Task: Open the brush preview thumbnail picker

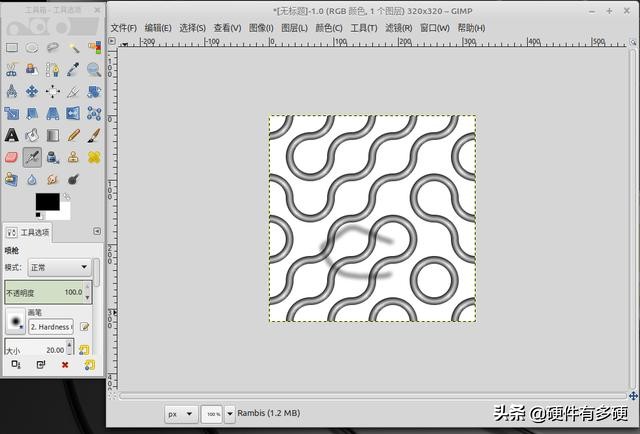Action: click(16, 321)
